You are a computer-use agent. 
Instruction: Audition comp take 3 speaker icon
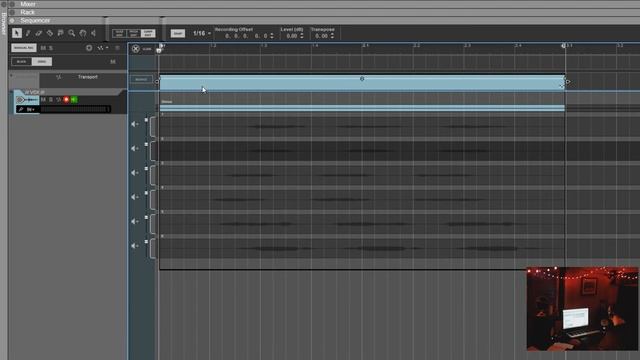[135, 173]
